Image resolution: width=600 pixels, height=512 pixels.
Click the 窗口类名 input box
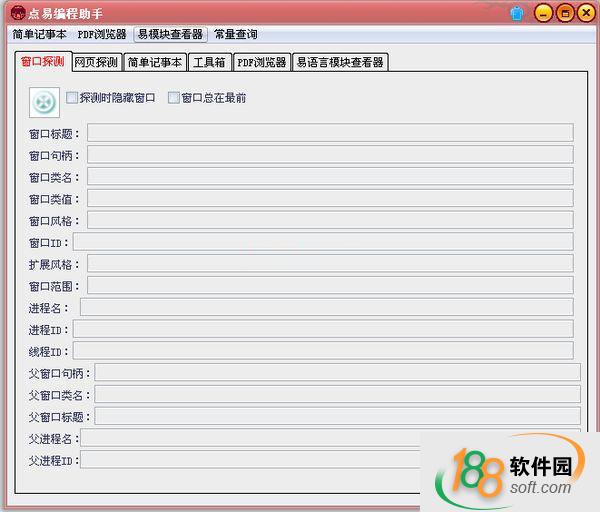pos(329,176)
